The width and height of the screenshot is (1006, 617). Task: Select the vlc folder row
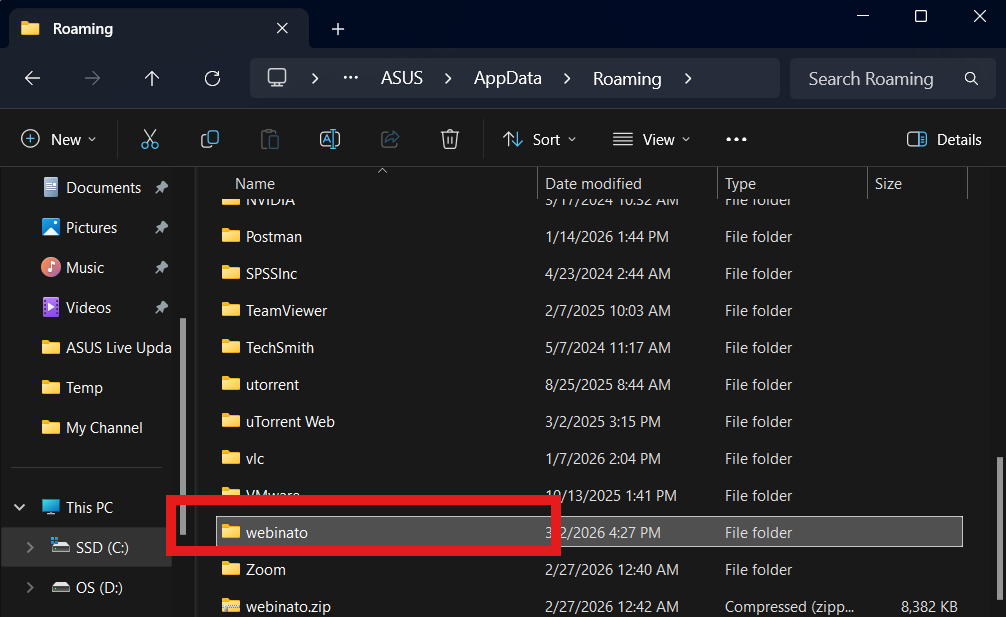pyautogui.click(x=589, y=458)
